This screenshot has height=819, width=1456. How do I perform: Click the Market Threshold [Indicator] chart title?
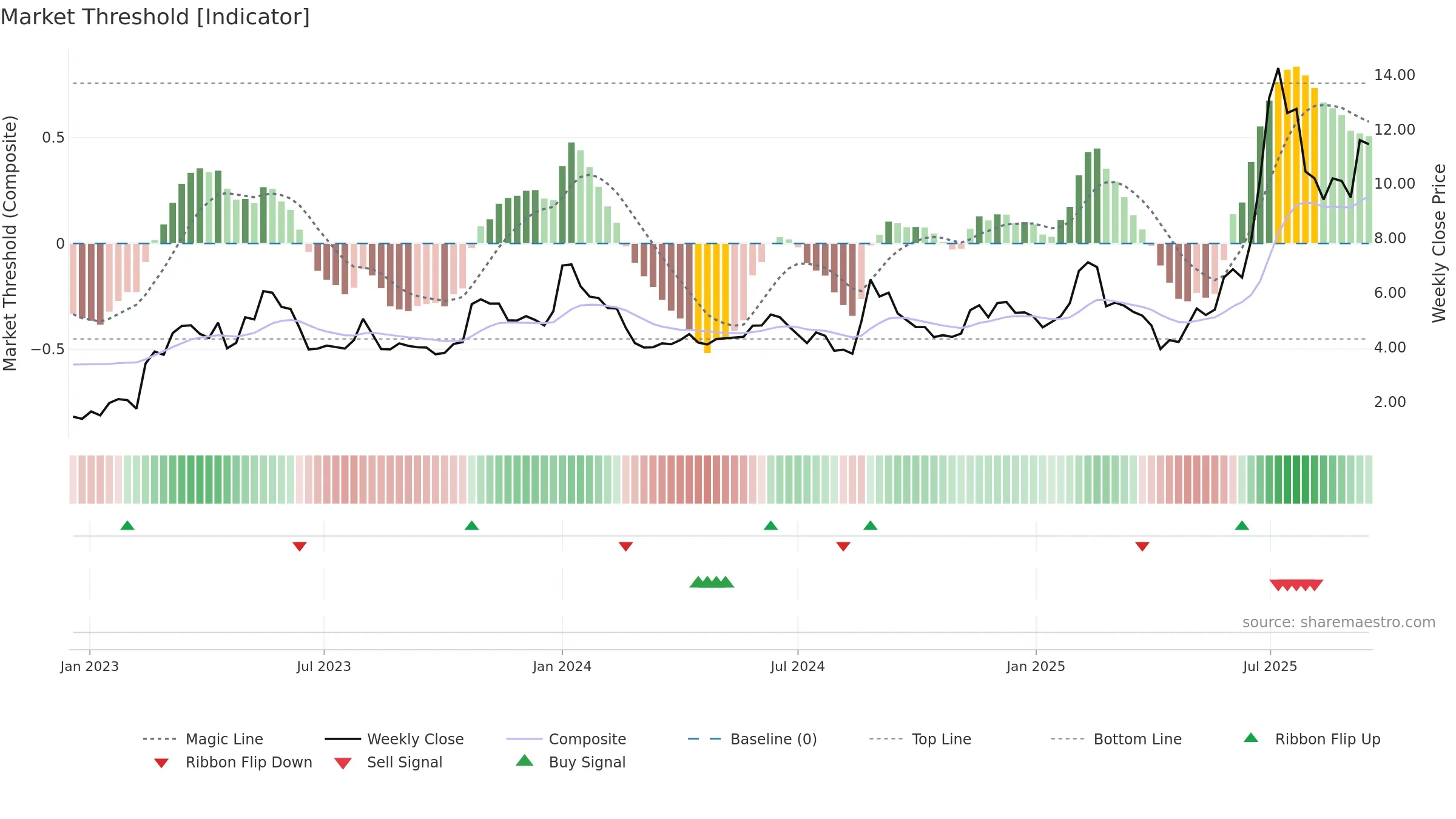155,17
